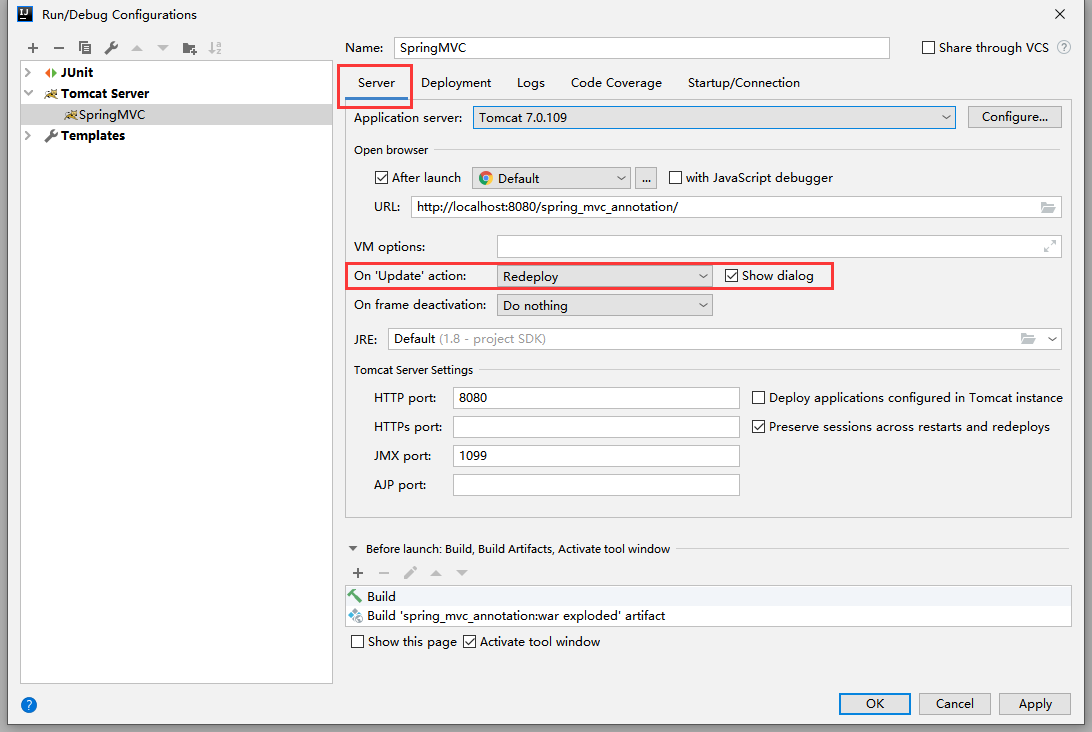This screenshot has width=1092, height=732.
Task: Click the AJP port field
Action: coord(596,485)
